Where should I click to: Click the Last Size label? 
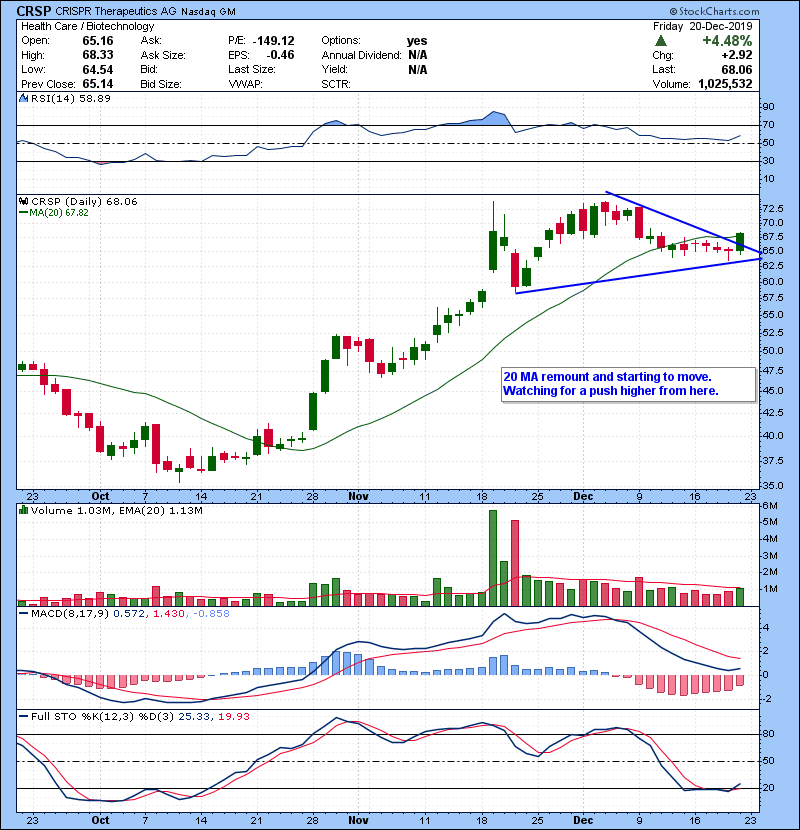pos(251,69)
